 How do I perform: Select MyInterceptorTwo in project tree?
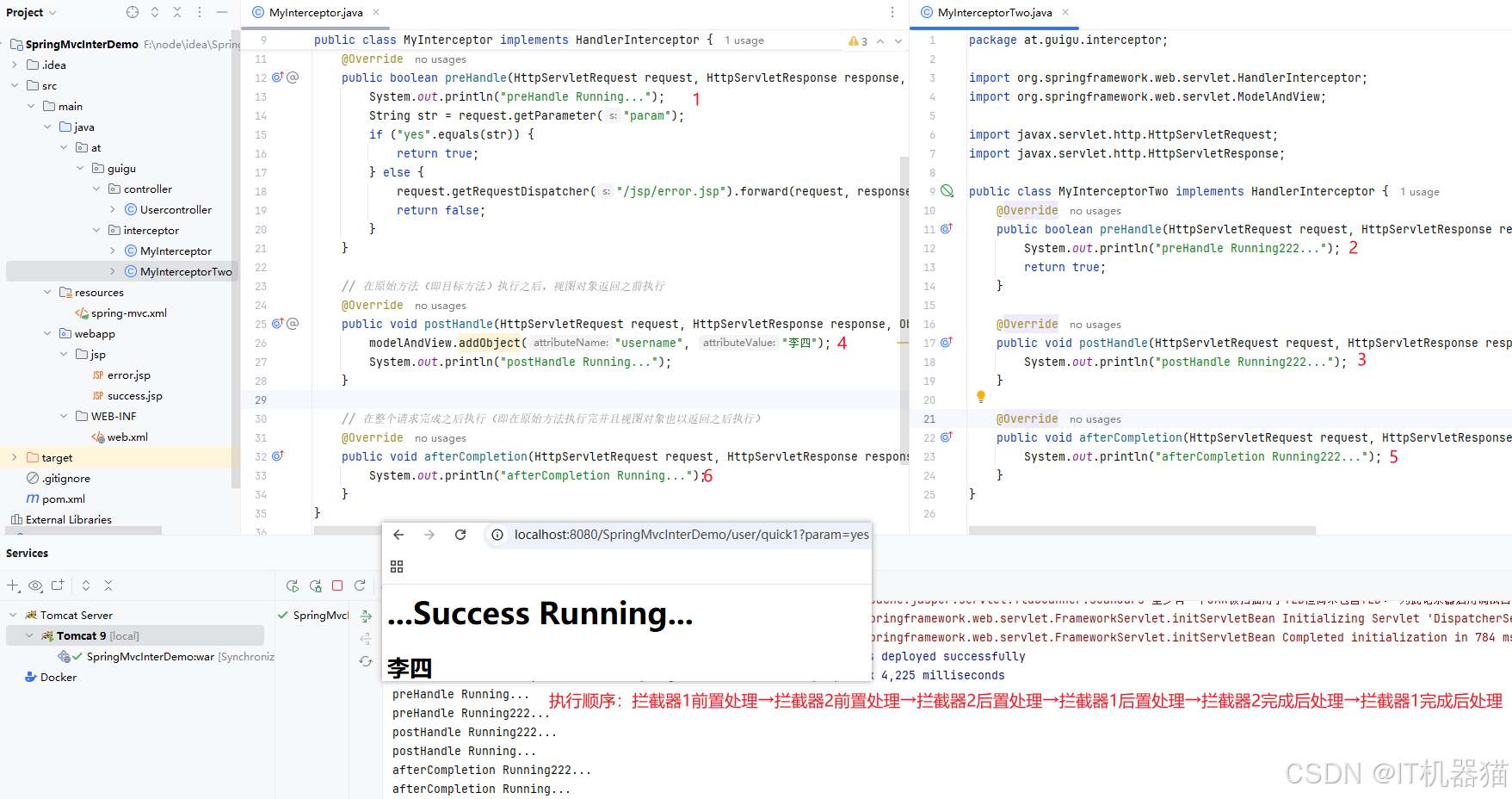pos(186,271)
